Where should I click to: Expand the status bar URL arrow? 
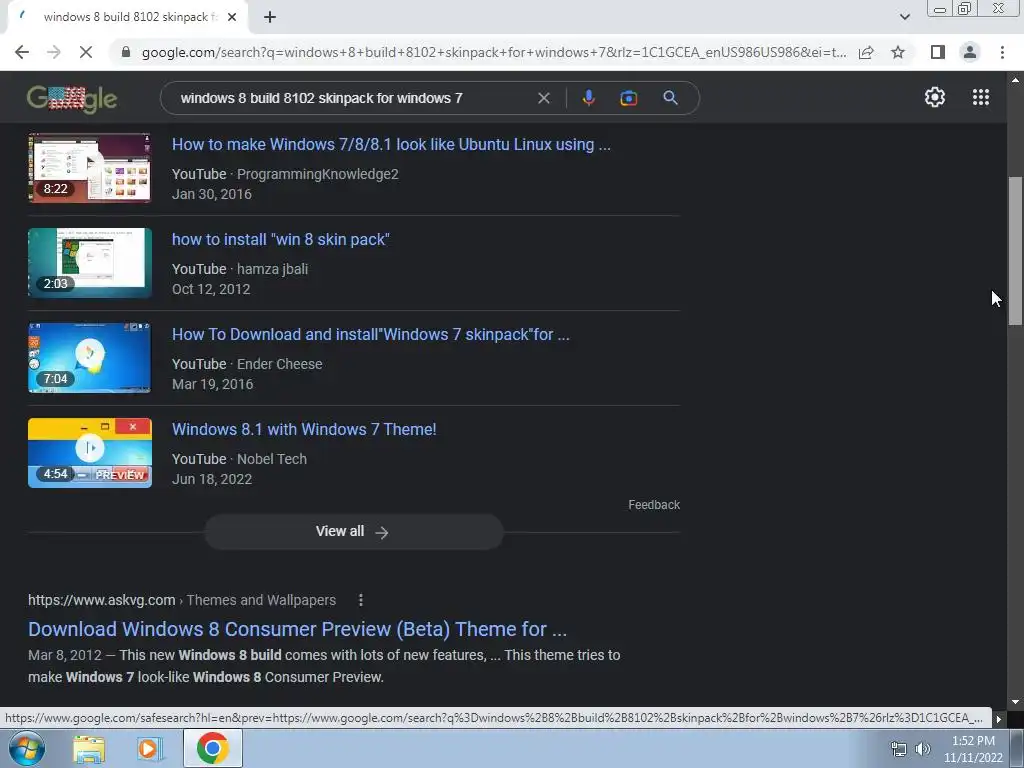[999, 719]
